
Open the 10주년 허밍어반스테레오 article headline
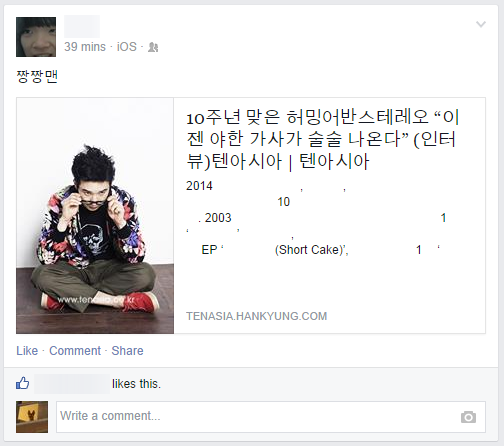[x=322, y=139]
